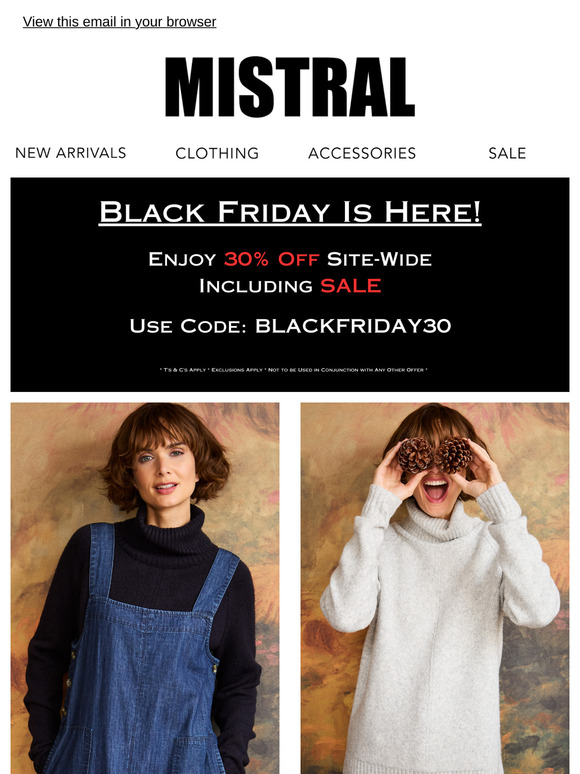This screenshot has height=774, width=580.
Task: Open the 'View this email in your browser' link
Action: coord(119,22)
